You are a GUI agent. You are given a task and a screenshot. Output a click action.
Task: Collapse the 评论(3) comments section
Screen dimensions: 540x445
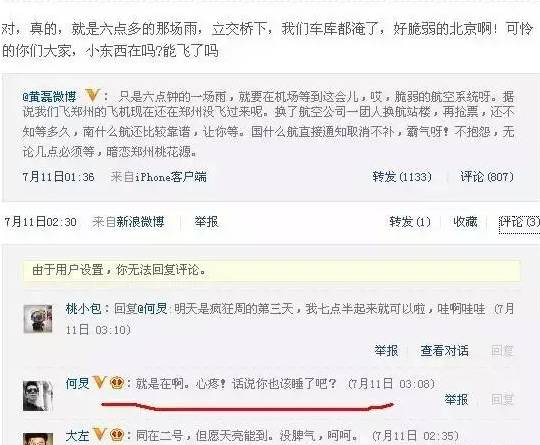pos(519,221)
